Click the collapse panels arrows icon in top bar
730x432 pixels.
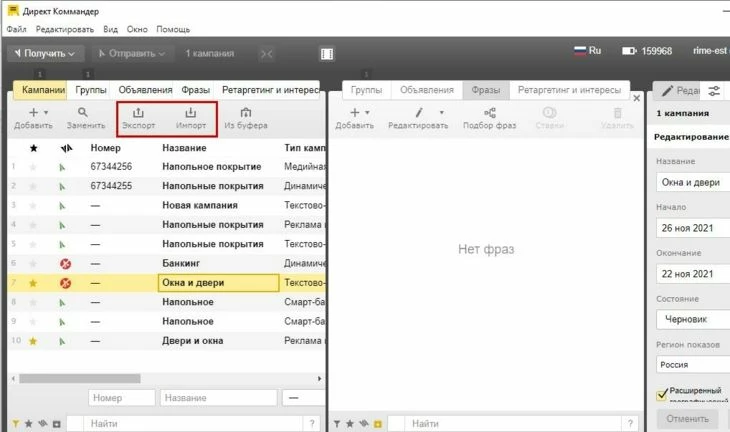(x=267, y=54)
